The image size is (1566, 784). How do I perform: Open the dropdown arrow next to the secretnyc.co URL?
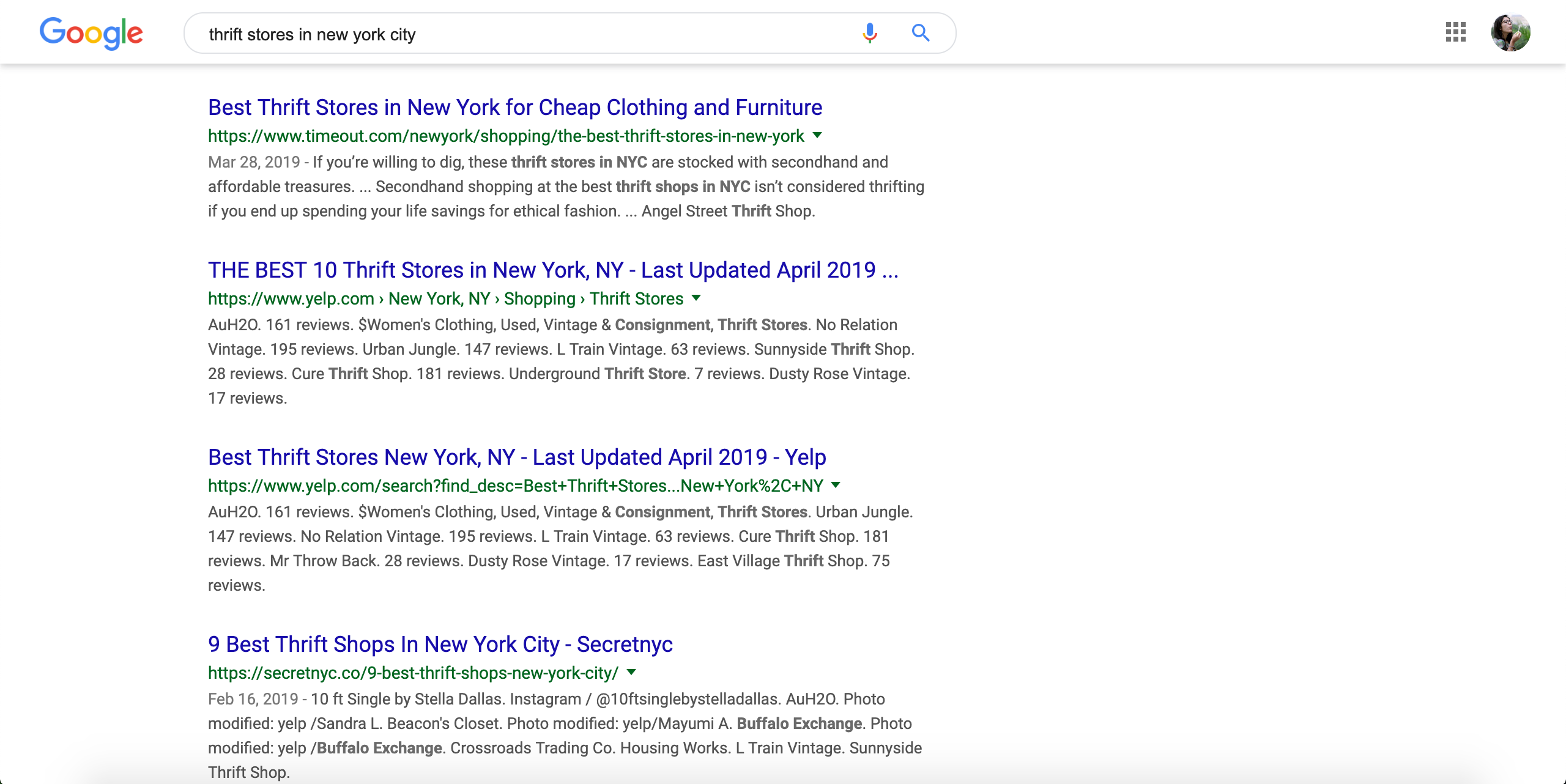pyautogui.click(x=632, y=672)
